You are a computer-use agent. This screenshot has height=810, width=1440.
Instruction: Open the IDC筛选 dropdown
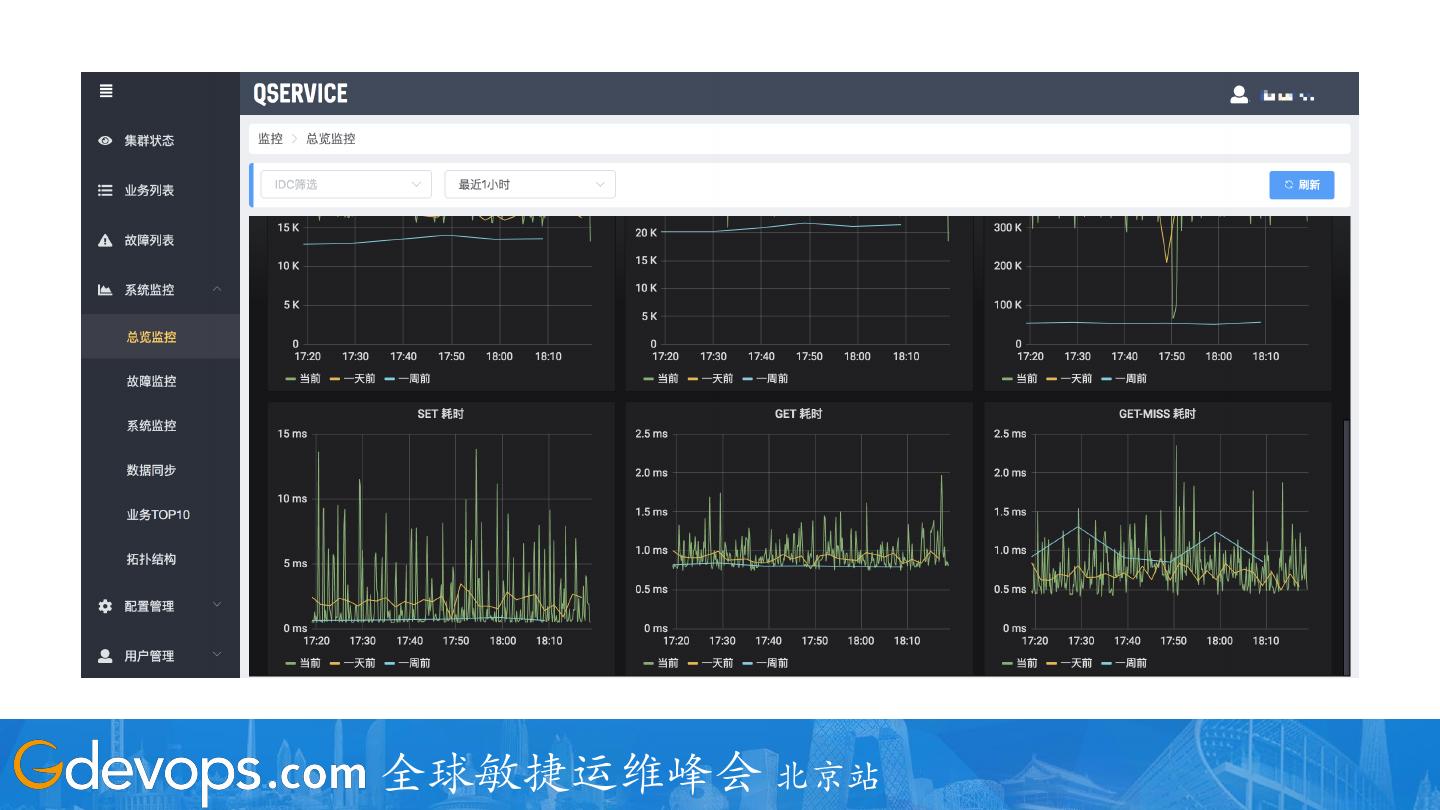345,184
